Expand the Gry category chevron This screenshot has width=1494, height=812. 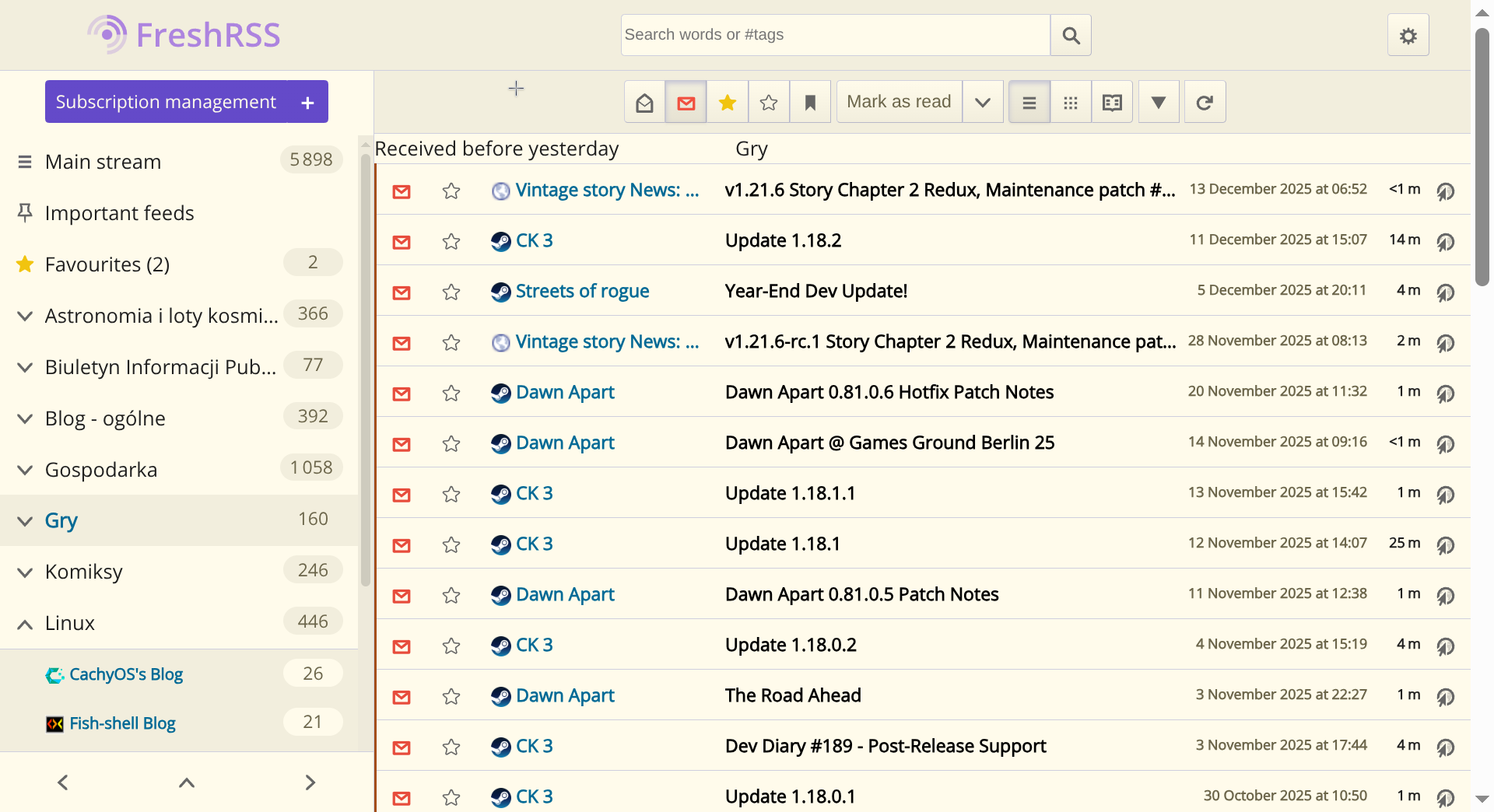coord(25,521)
